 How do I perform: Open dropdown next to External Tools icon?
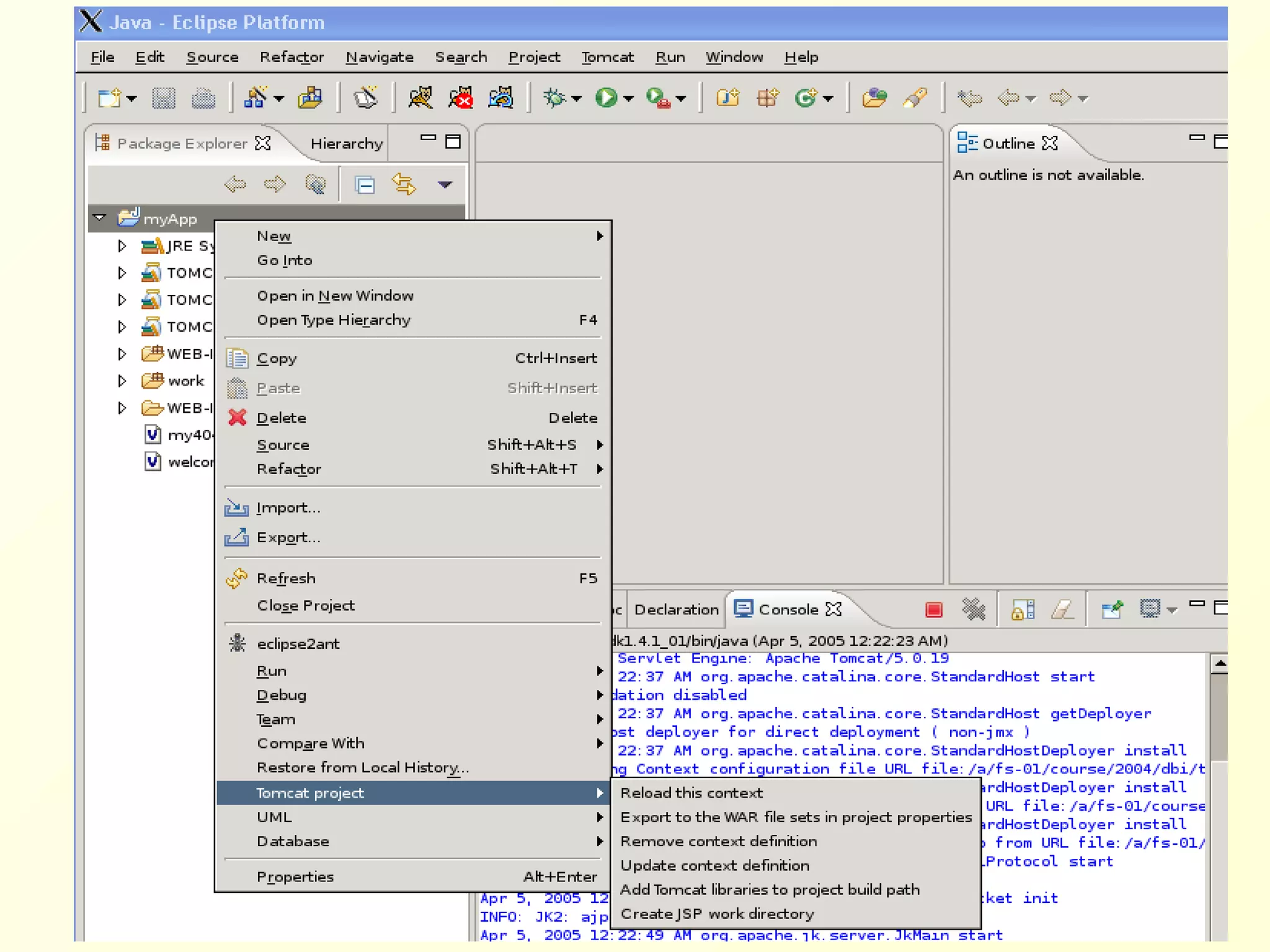tap(681, 99)
